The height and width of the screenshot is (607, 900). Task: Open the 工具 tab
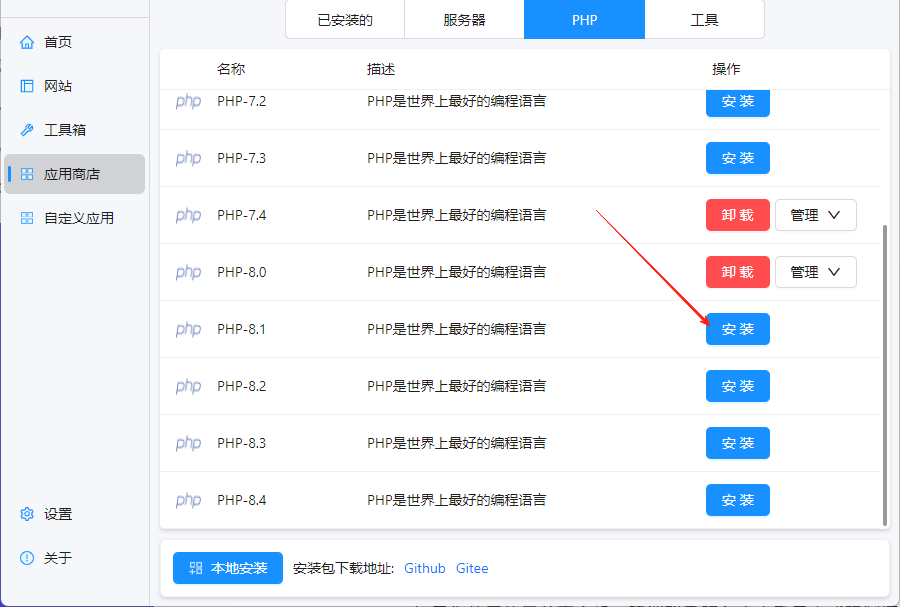[704, 20]
